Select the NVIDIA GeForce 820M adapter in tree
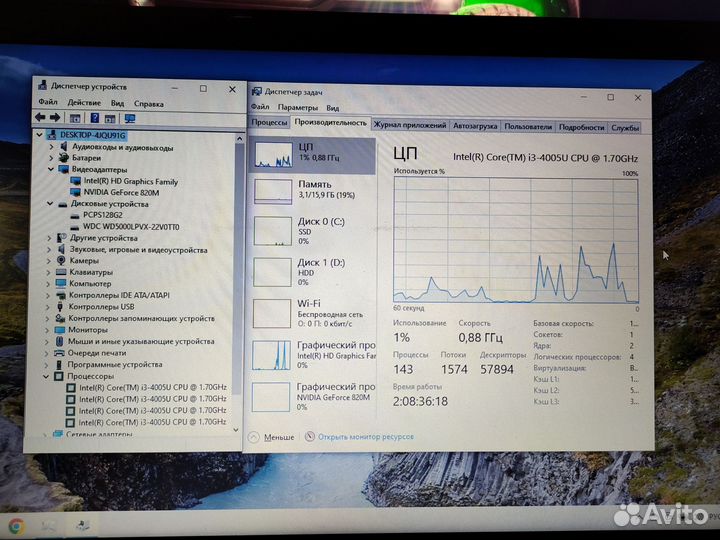Viewport: 720px width, 540px height. [121, 192]
